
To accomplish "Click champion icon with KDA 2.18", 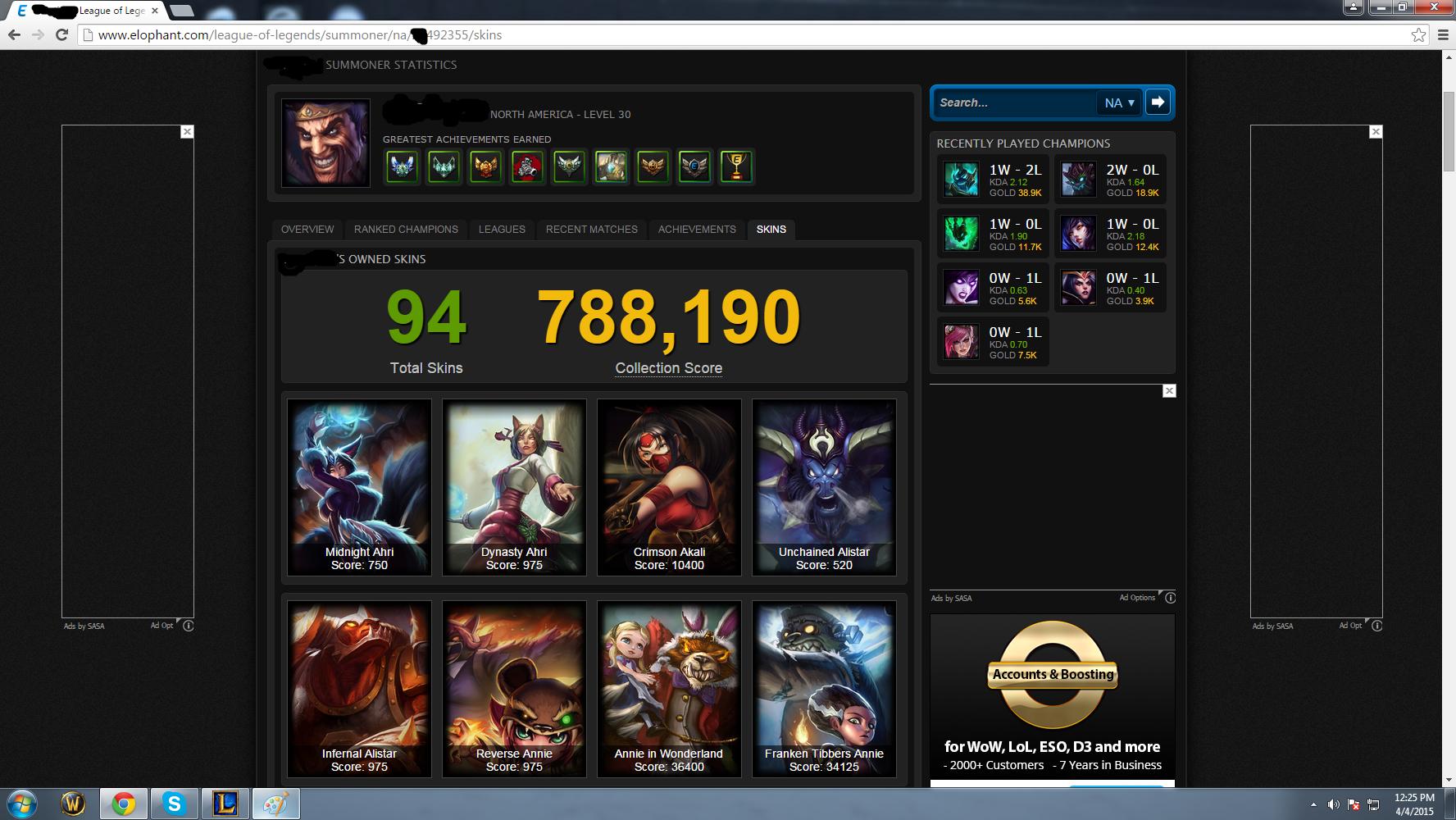I will click(1078, 234).
